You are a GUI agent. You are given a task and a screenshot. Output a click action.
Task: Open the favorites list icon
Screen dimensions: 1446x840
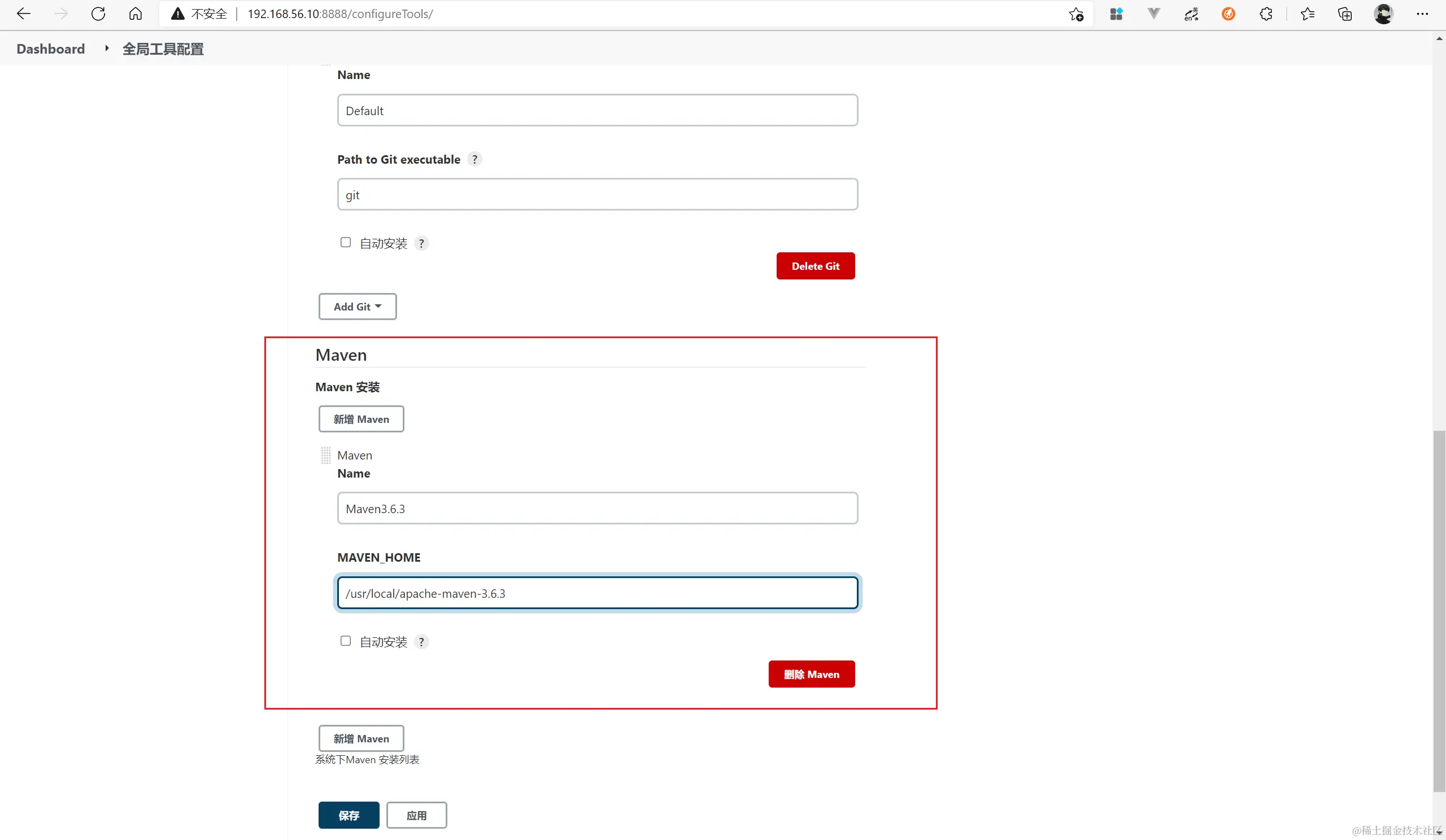pyautogui.click(x=1308, y=14)
